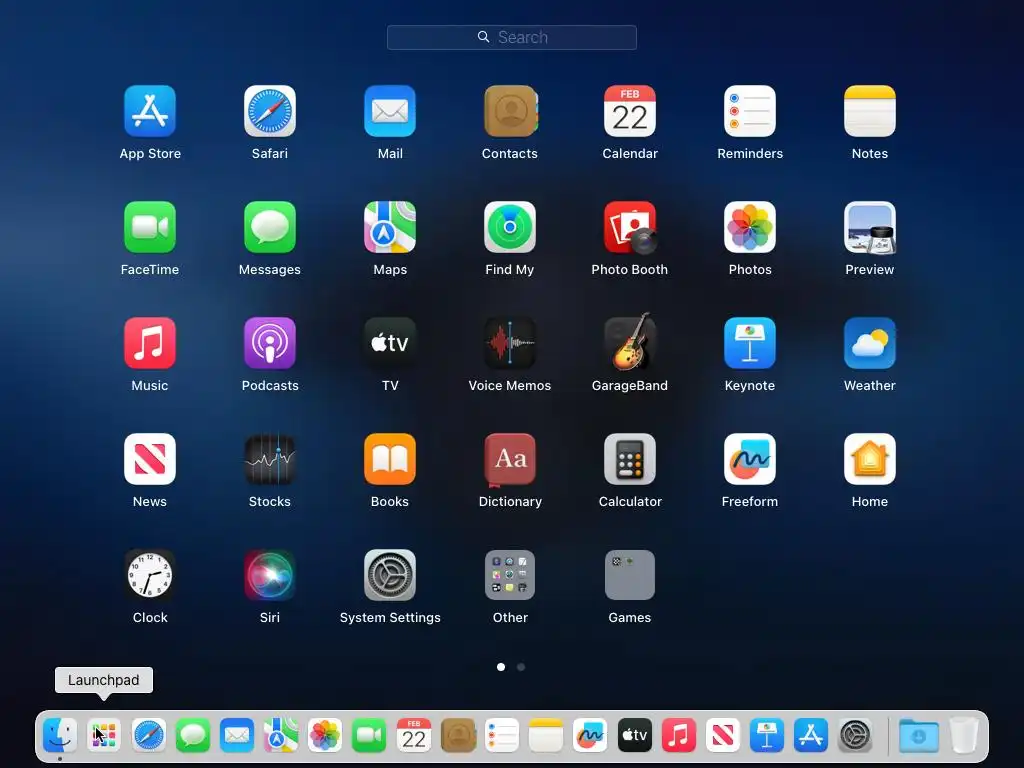
Task: Launch the Find My app
Action: click(x=510, y=227)
